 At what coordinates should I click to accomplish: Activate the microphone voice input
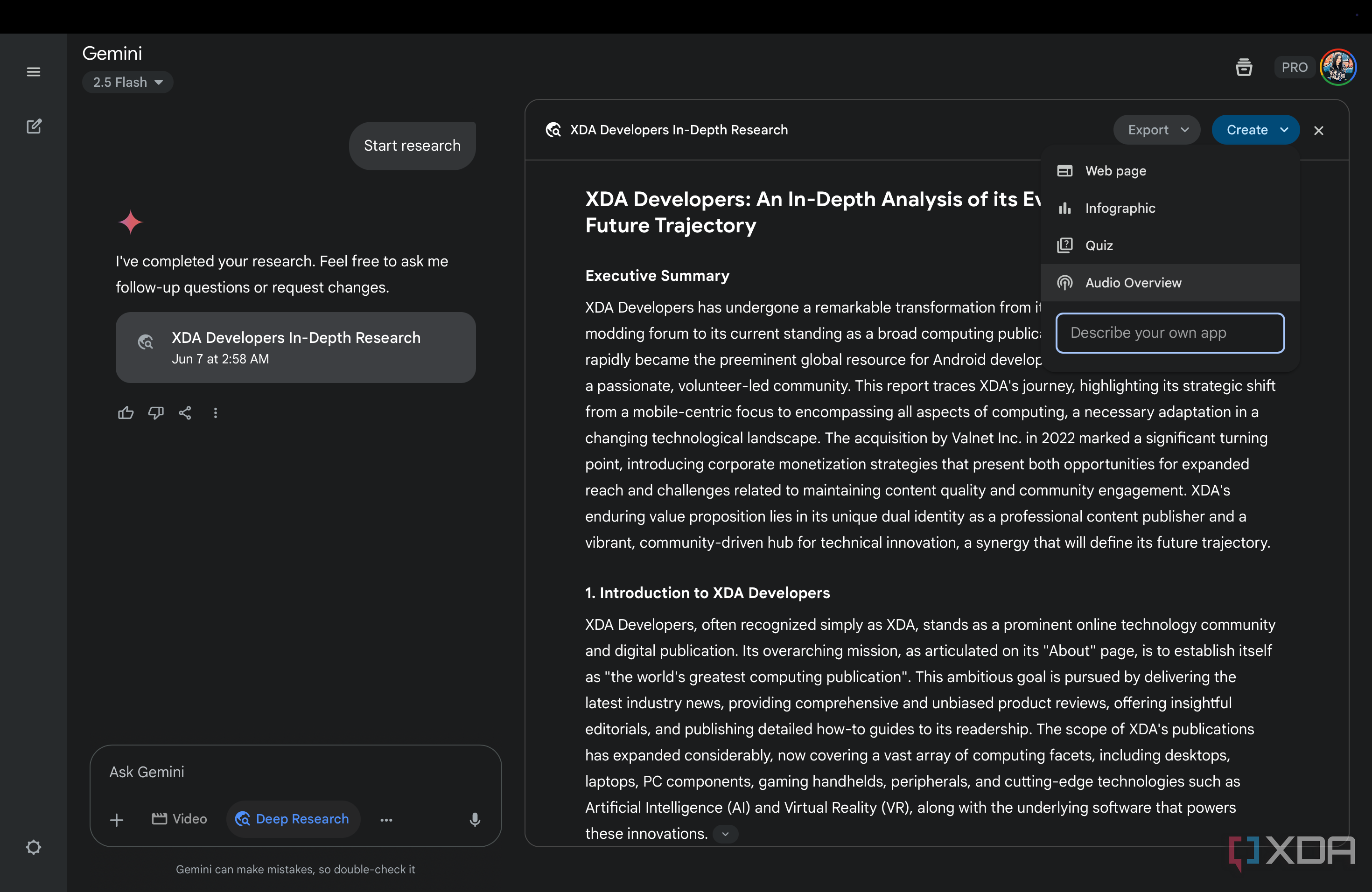[x=475, y=819]
